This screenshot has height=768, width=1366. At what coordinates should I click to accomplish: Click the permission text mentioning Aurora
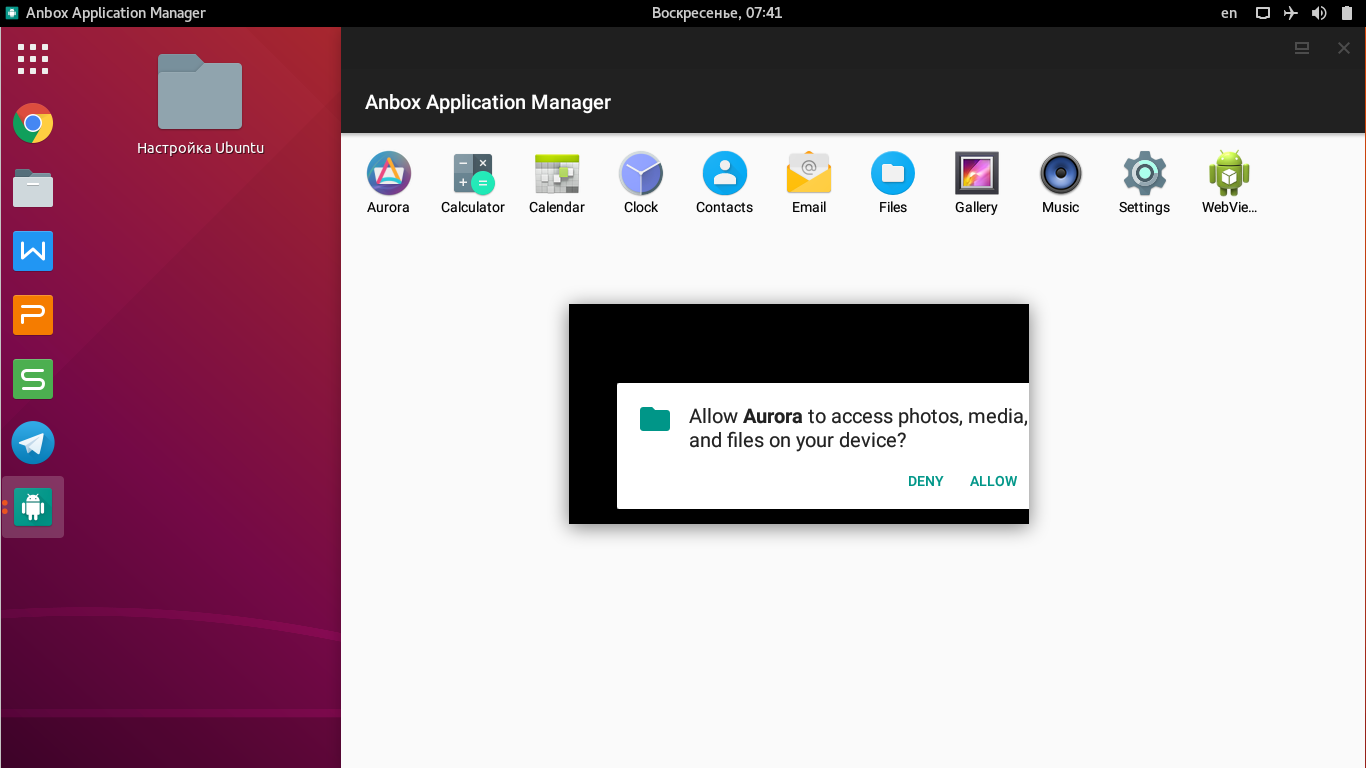click(858, 428)
